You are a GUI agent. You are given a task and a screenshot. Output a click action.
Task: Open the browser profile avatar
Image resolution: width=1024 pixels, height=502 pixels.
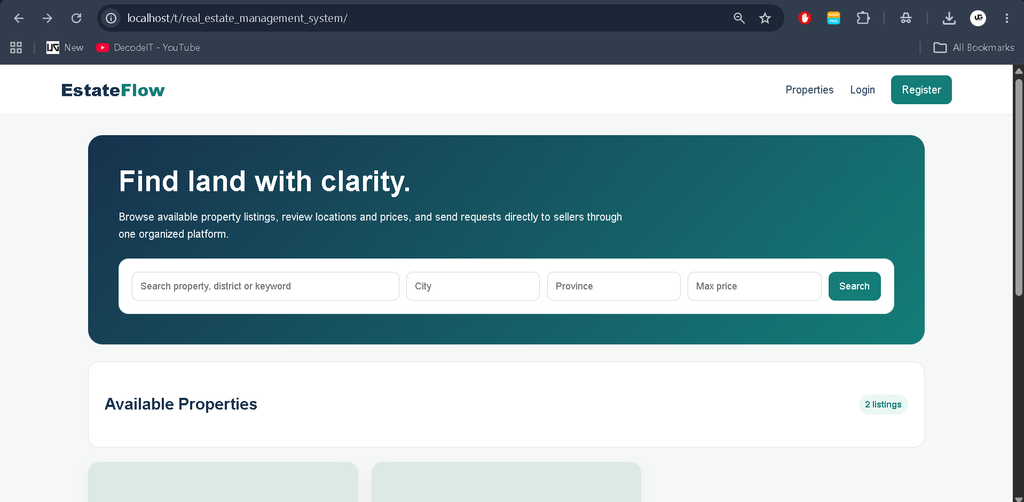point(978,18)
